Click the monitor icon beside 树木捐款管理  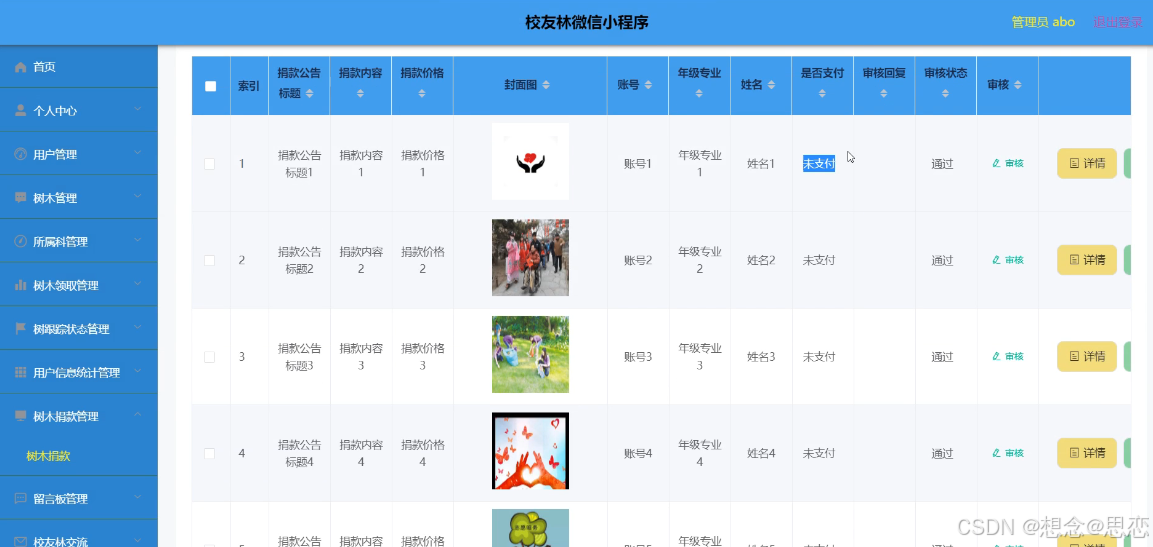pyautogui.click(x=21, y=416)
